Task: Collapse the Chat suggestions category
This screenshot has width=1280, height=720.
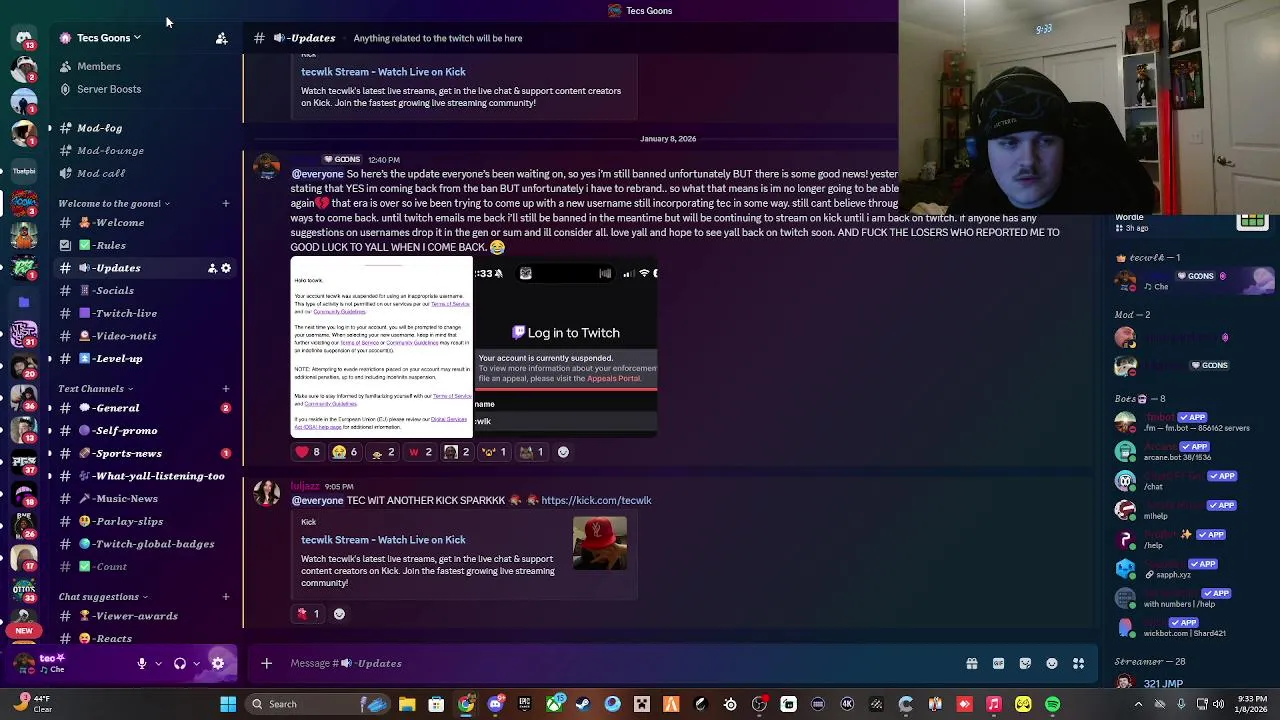Action: coord(103,597)
